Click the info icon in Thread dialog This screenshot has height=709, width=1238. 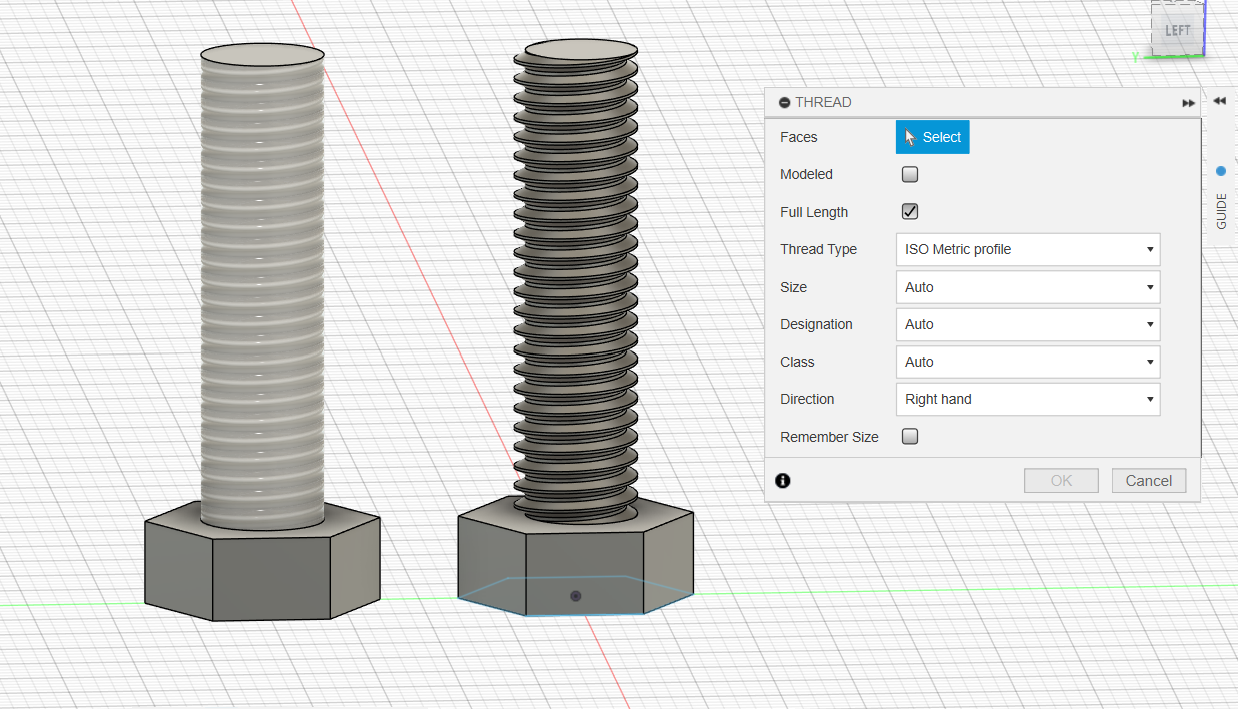pos(783,481)
